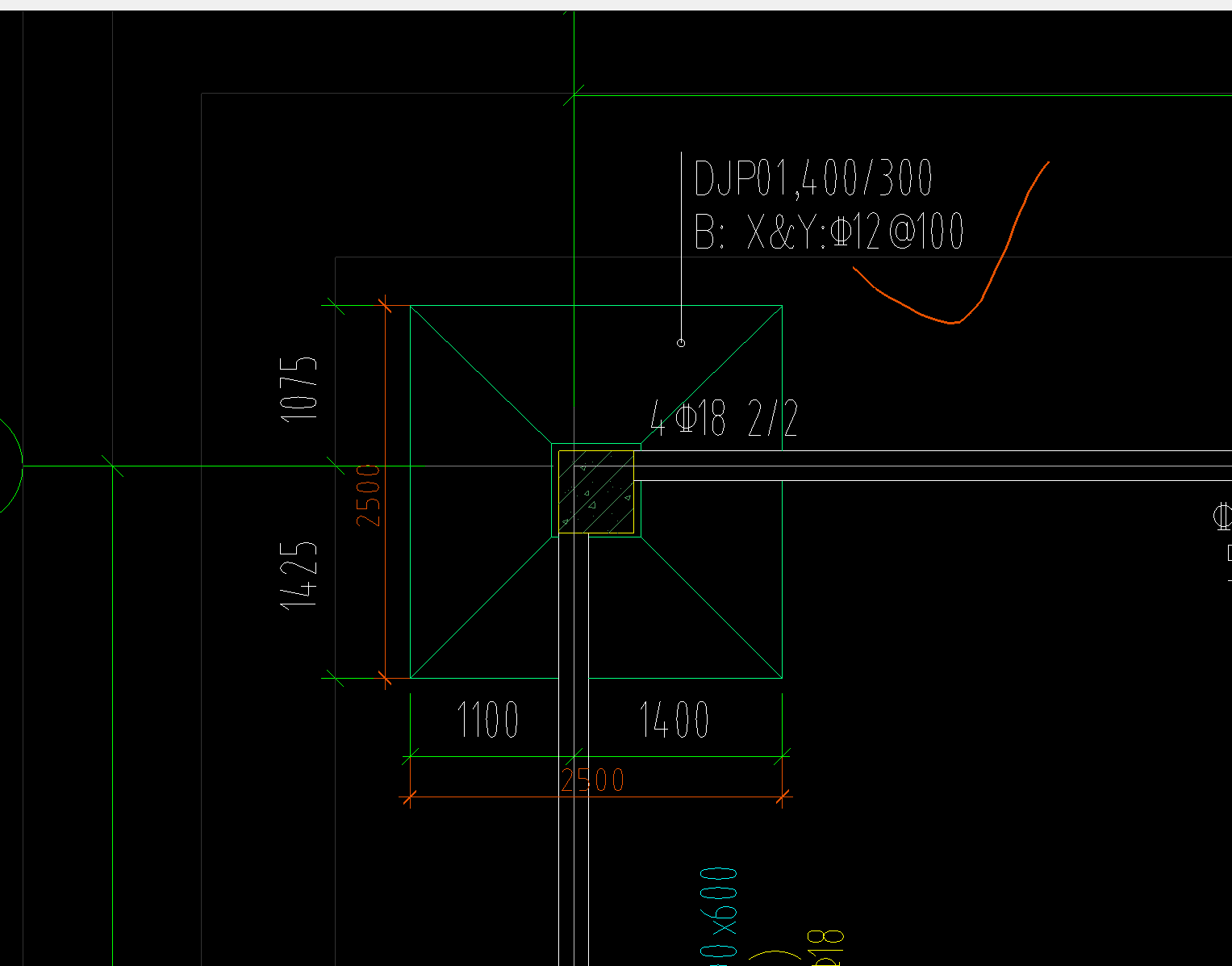Image resolution: width=1232 pixels, height=966 pixels.
Task: Click the red horizontal 2500 dimension
Action: pyautogui.click(x=593, y=780)
